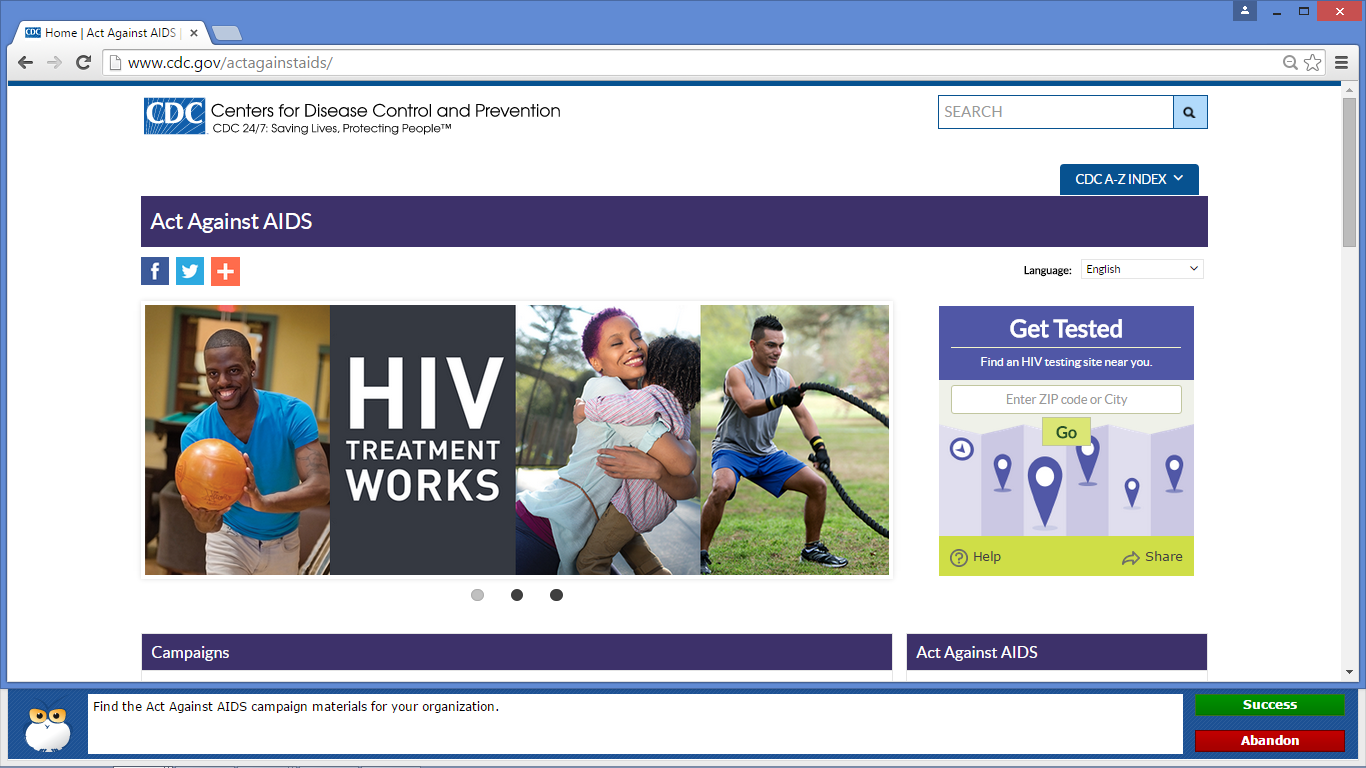Expand the CDC A-Z INDEX dropdown
Screen dimensions: 1366x768
(x=1129, y=179)
